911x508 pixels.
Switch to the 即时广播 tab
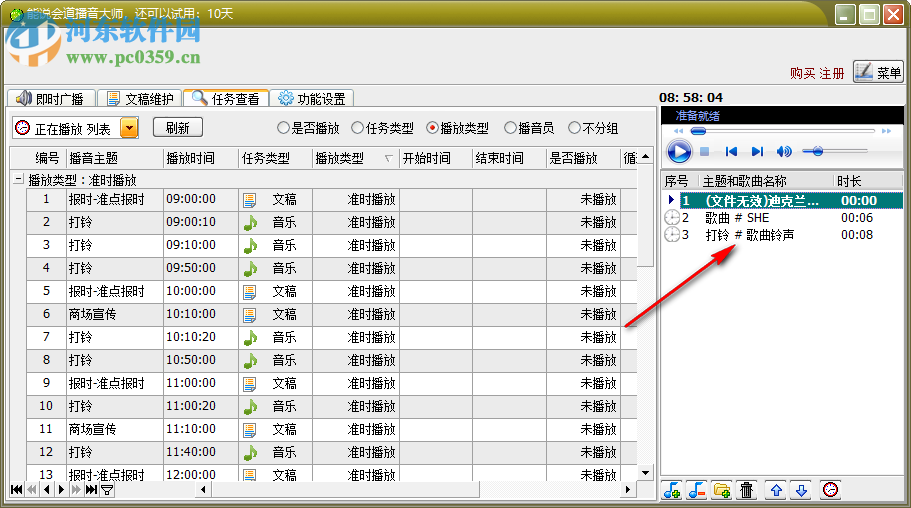tap(50, 98)
